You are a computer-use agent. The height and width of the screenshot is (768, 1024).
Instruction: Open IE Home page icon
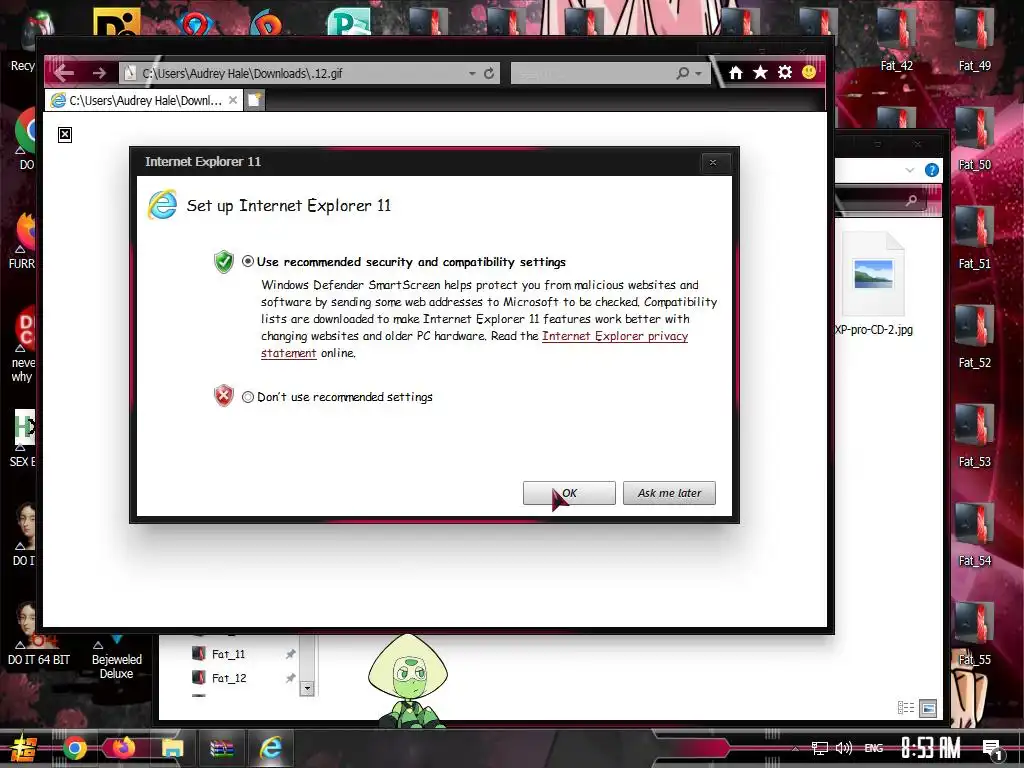pyautogui.click(x=735, y=72)
